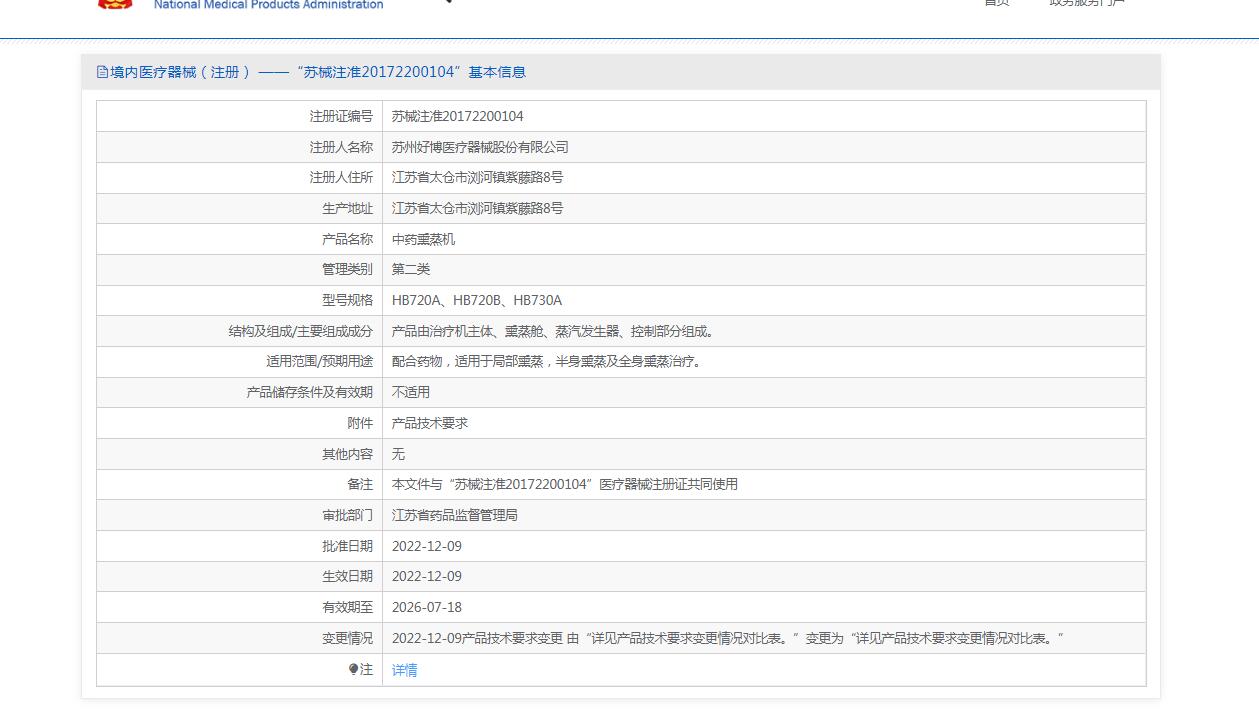Screen dimensions: 1259x724
Task: Select registration number value 苏械注准20172200104
Action: coord(457,116)
